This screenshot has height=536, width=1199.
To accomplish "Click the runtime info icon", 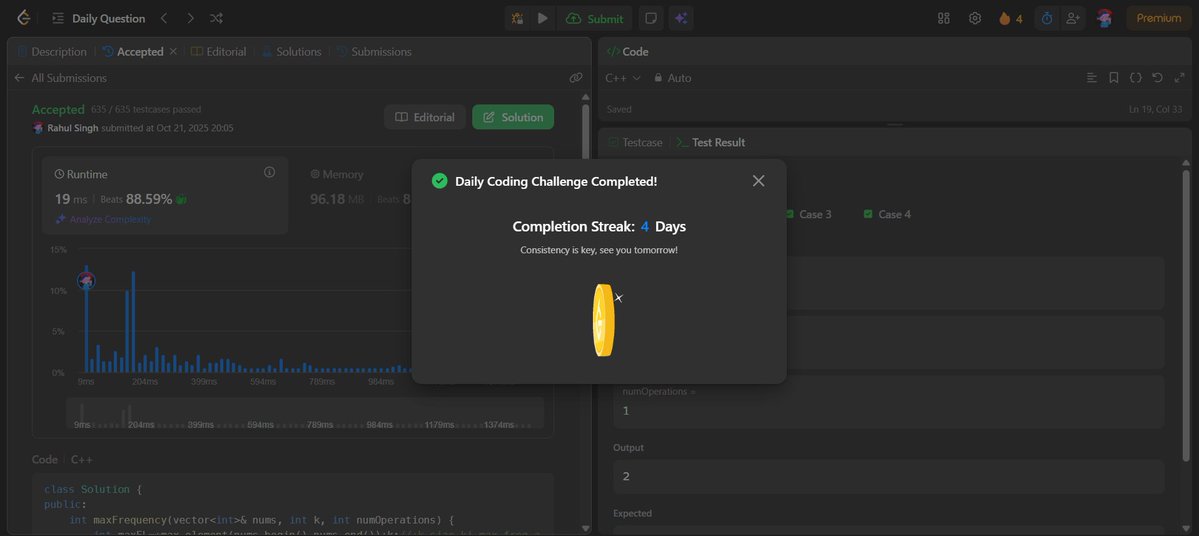I will pyautogui.click(x=269, y=173).
